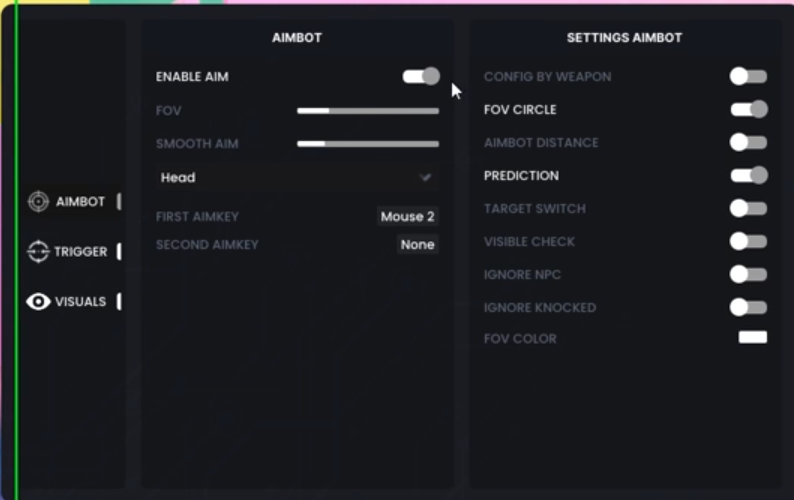Turn off the Enable Aim toggle

tap(421, 76)
